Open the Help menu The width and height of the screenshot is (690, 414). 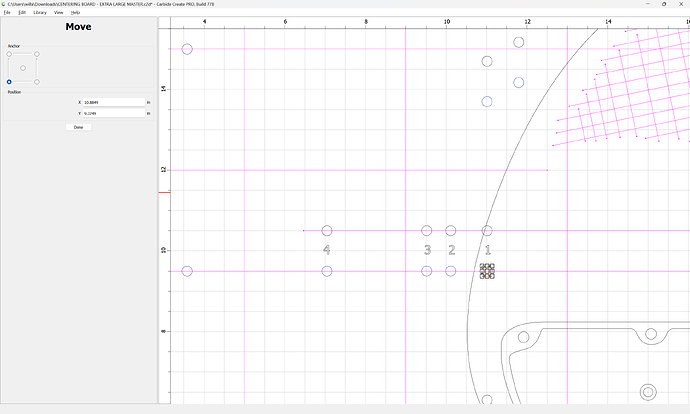tap(75, 12)
